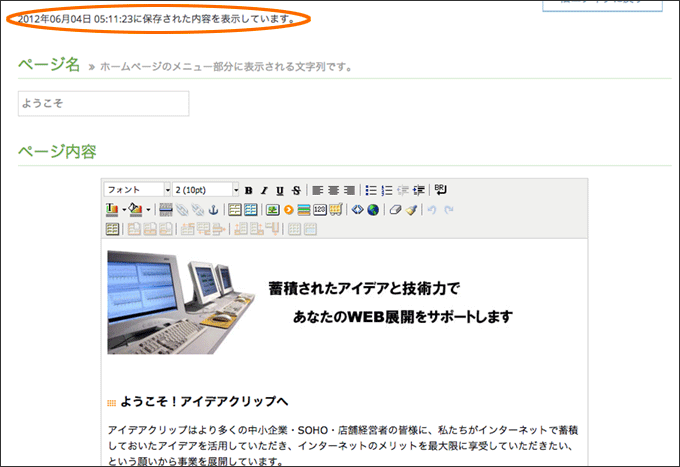
Task: Toggle italic formatting in the editor toolbar
Action: point(264,190)
